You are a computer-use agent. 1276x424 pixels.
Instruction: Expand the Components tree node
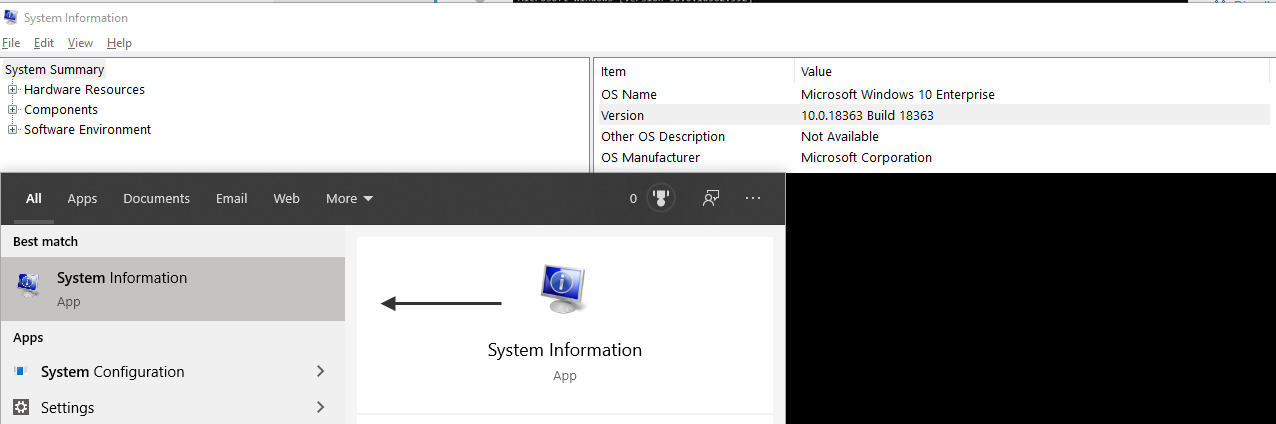[x=13, y=110]
